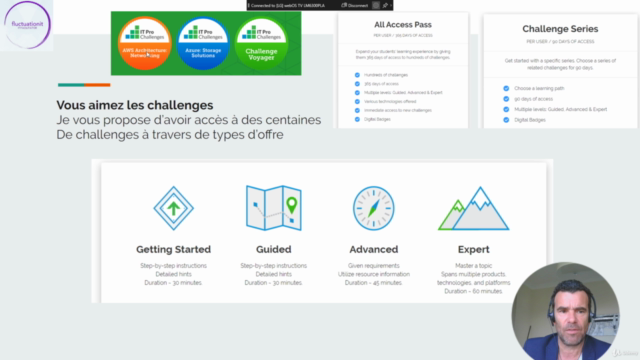Image resolution: width=640 pixels, height=360 pixels.
Task: Click the Expert title
Action: click(x=473, y=249)
